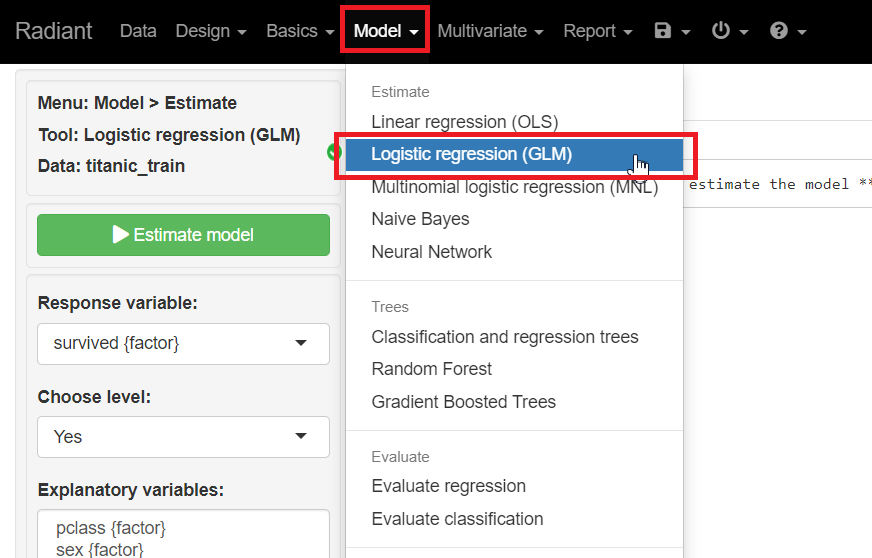Choose Multinomial logistic regression (MNL)
Viewport: 872px width, 558px height.
(x=514, y=187)
